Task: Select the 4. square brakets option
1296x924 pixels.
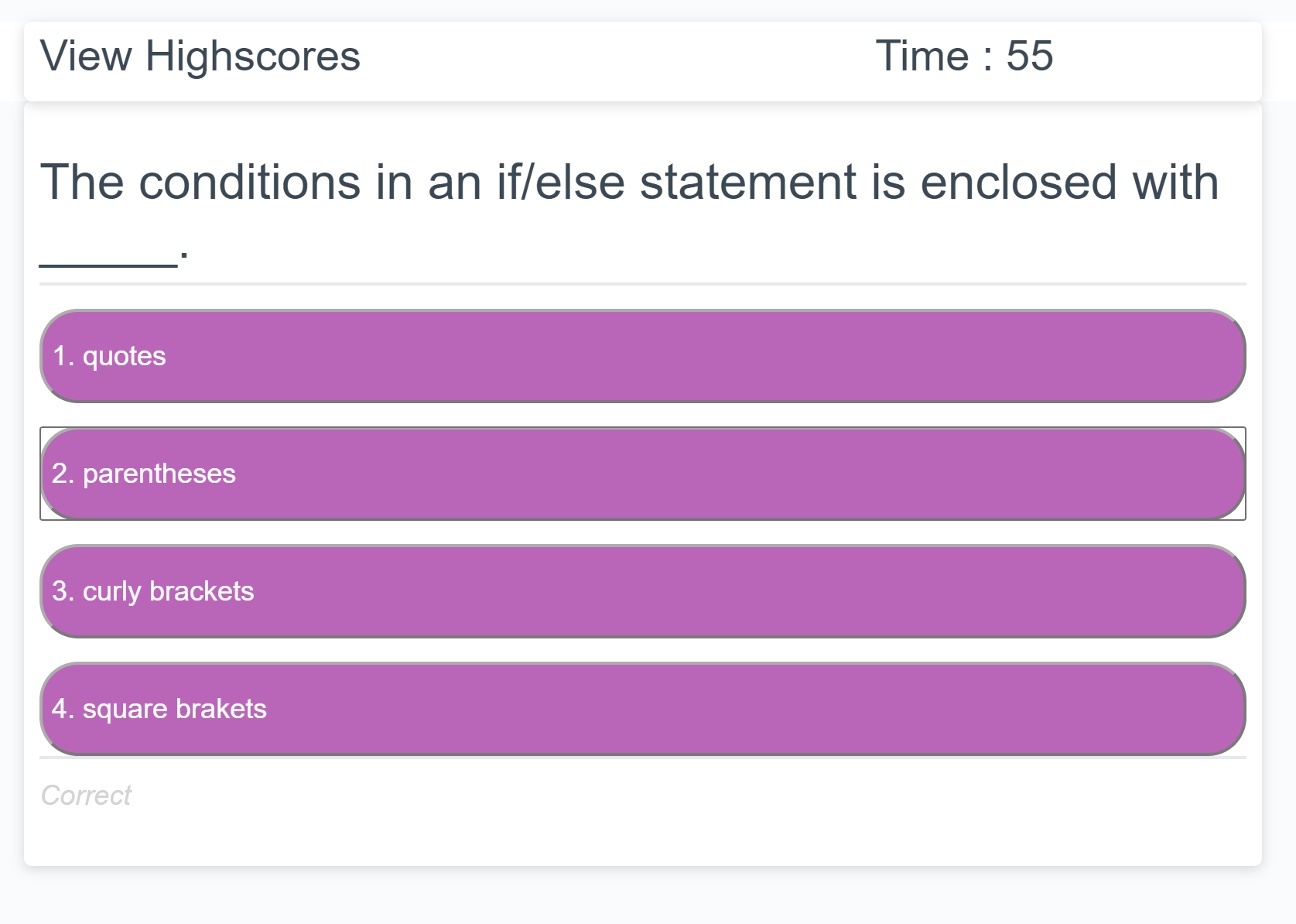Action: (642, 709)
